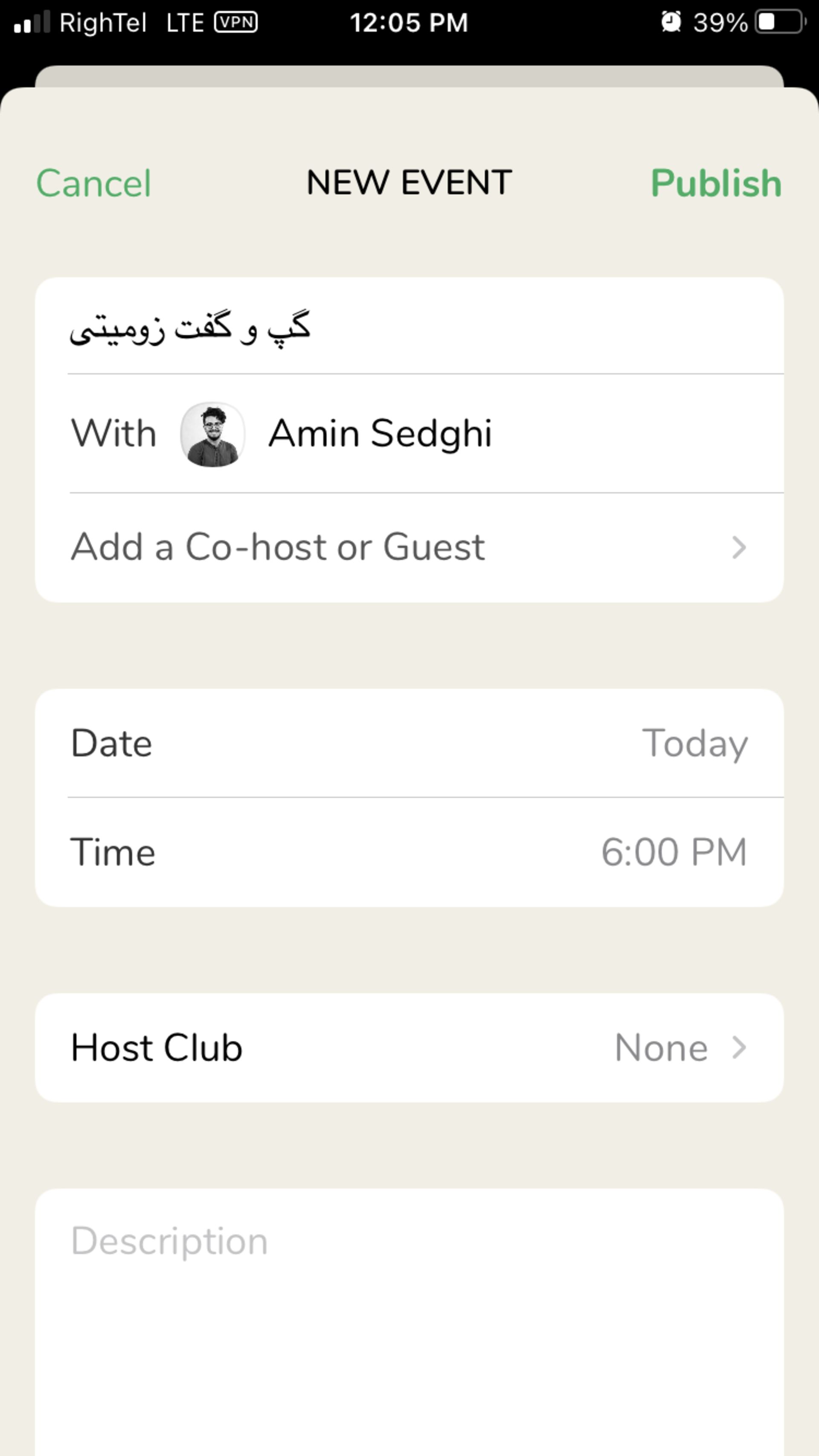Tap Amin Sedghi's profile avatar
The height and width of the screenshot is (1456, 819).
(x=212, y=434)
